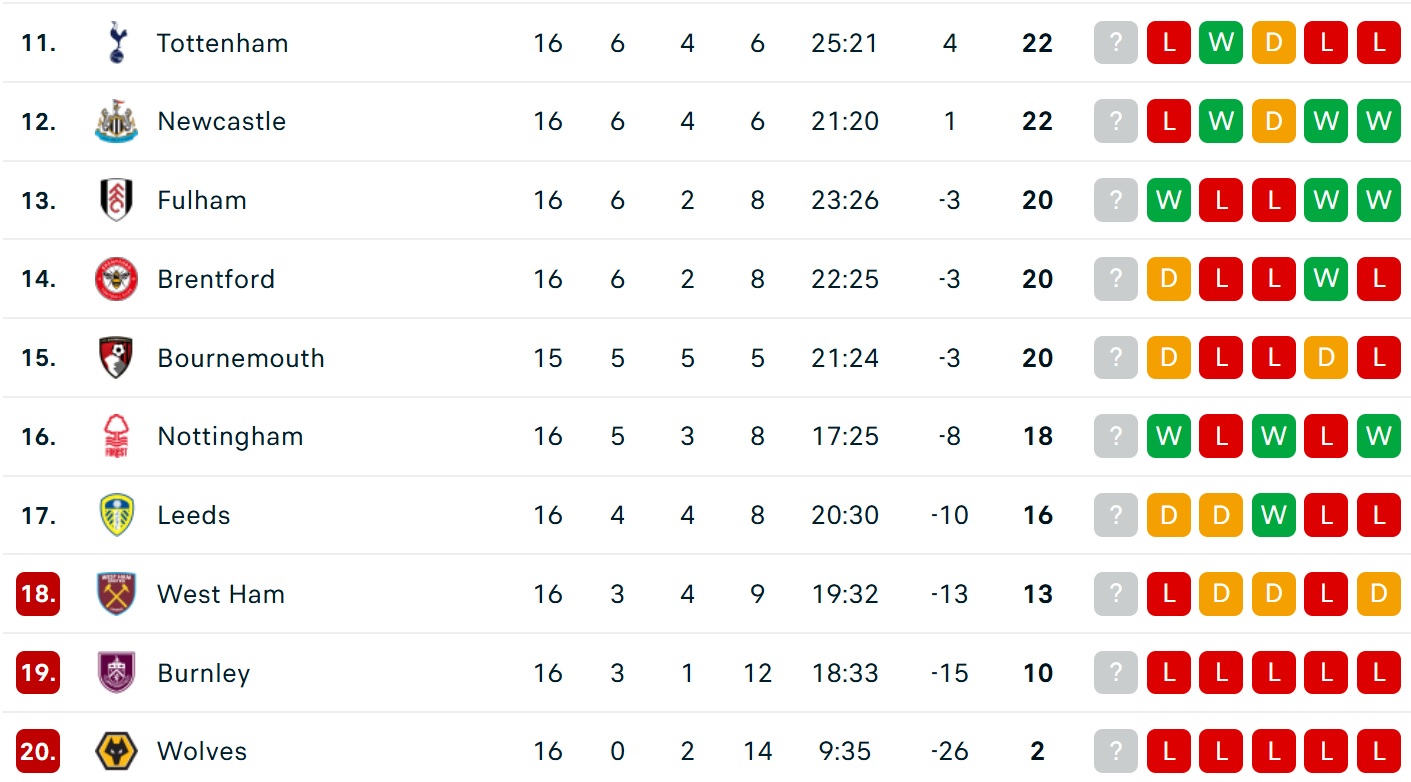Image resolution: width=1411 pixels, height=782 pixels.
Task: Click the Leeds club crest icon
Action: [117, 515]
